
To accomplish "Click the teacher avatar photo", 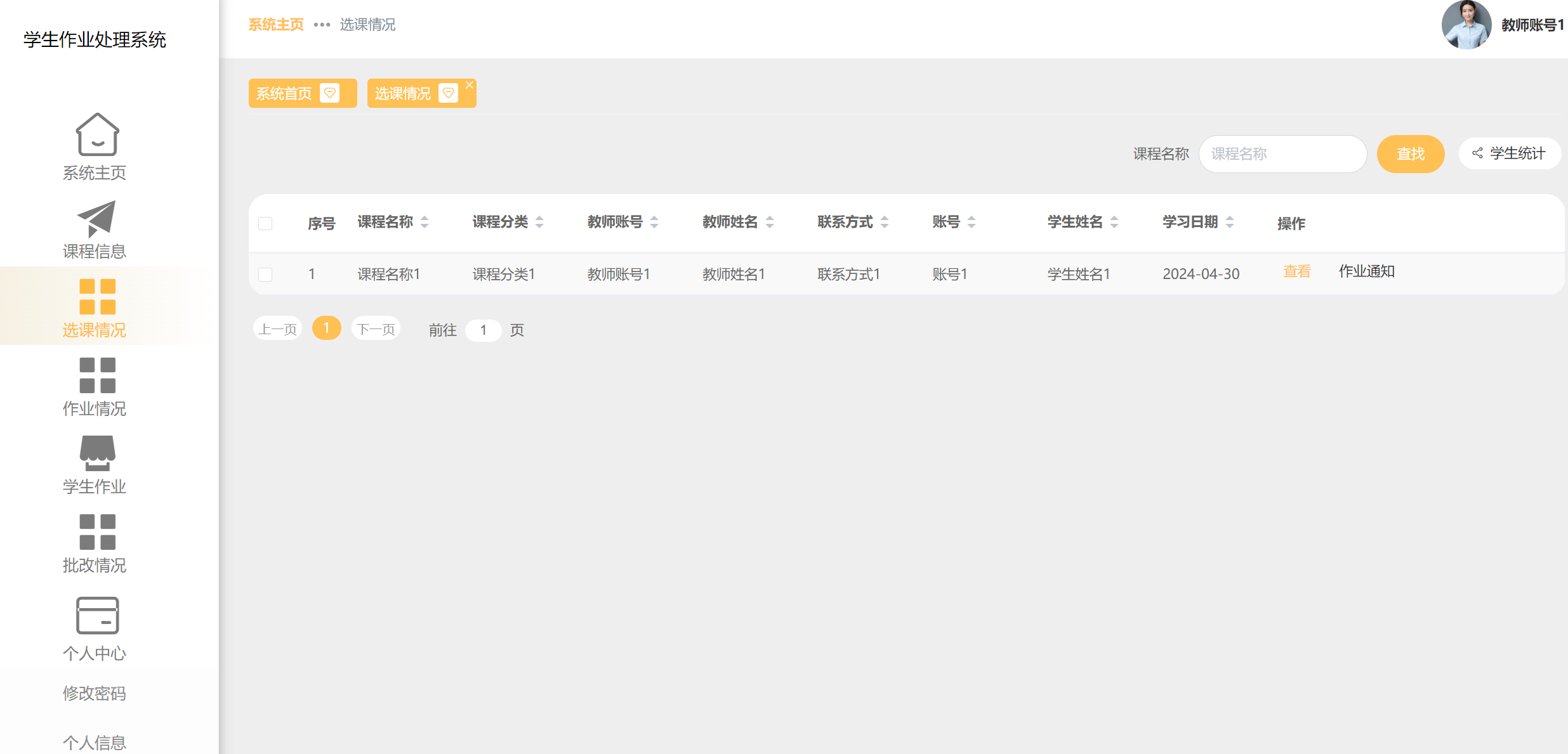I will click(1466, 25).
